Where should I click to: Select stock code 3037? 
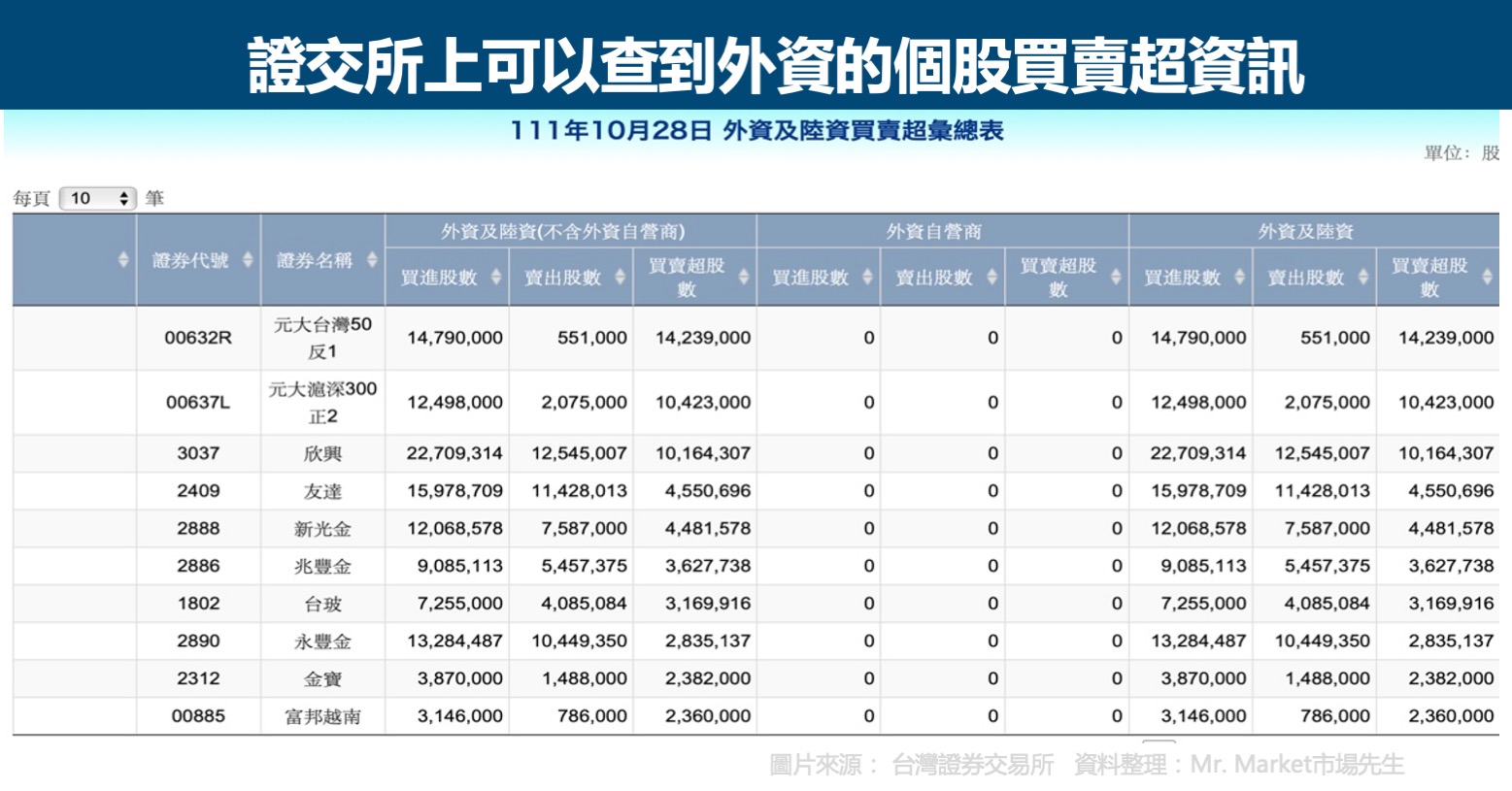tap(198, 453)
